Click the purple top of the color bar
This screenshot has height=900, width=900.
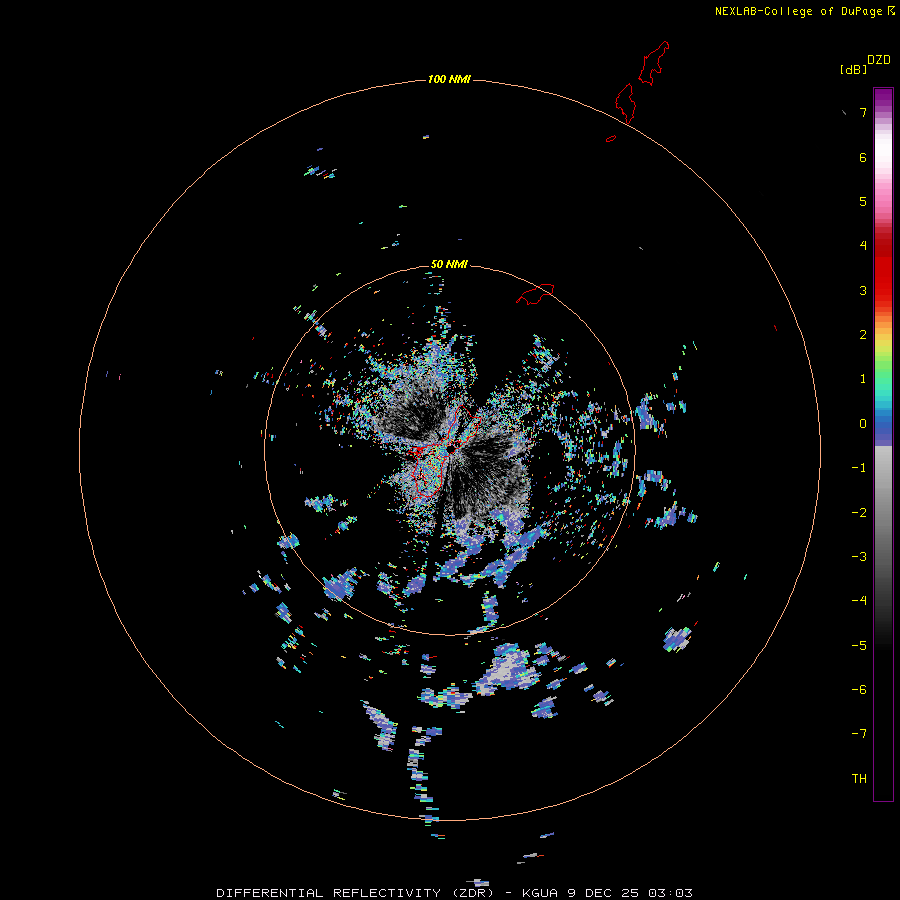click(x=883, y=98)
